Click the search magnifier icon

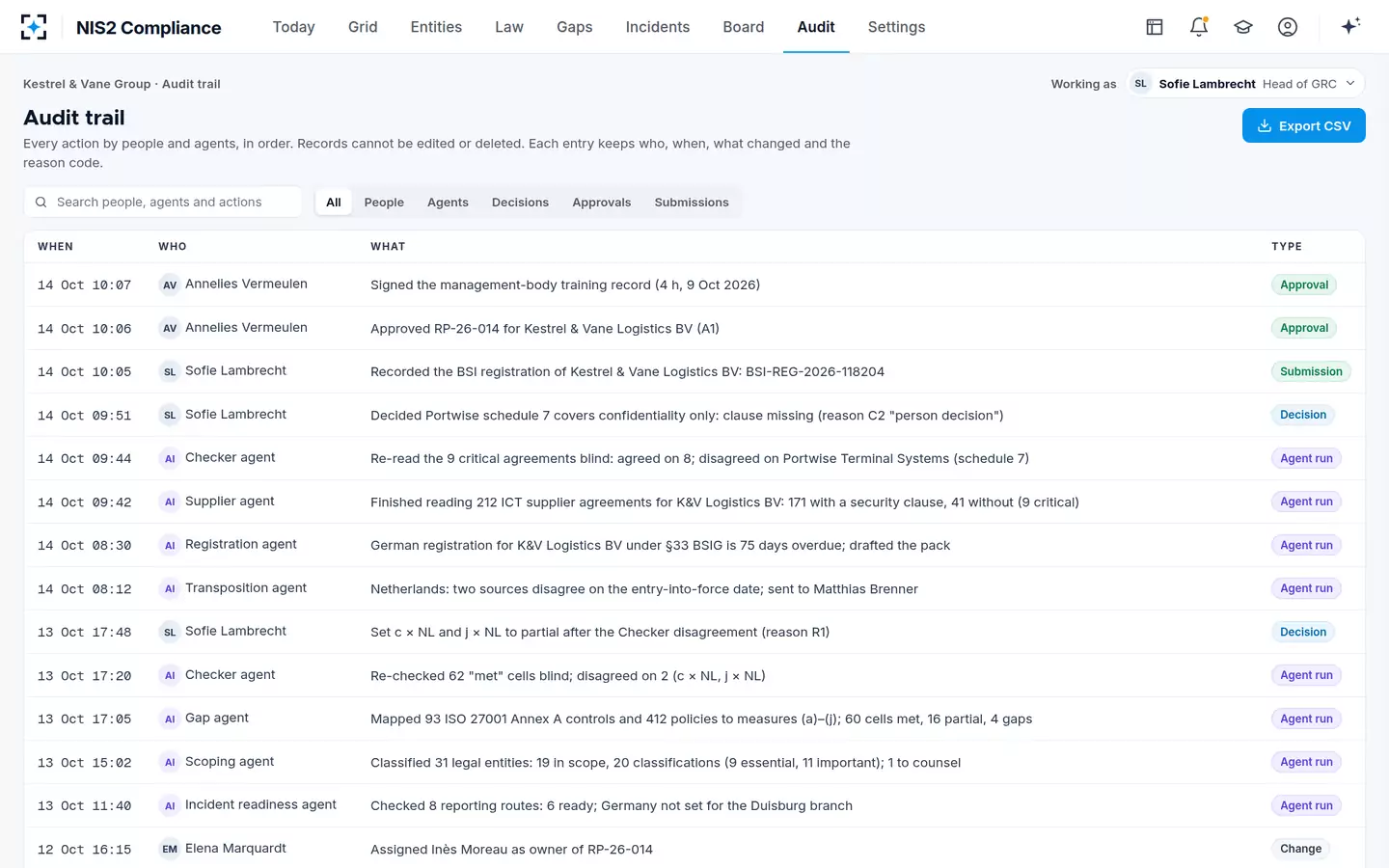41,203
